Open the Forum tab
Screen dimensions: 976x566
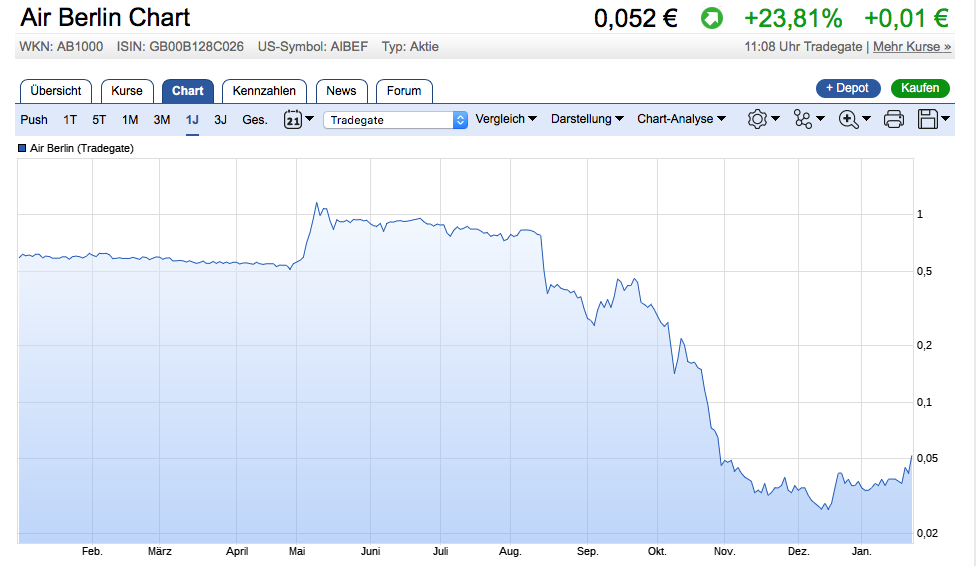(x=404, y=91)
